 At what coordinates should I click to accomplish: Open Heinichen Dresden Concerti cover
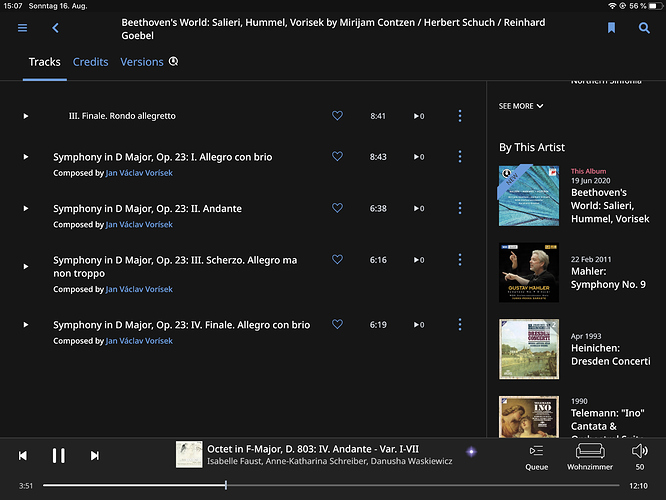(529, 349)
